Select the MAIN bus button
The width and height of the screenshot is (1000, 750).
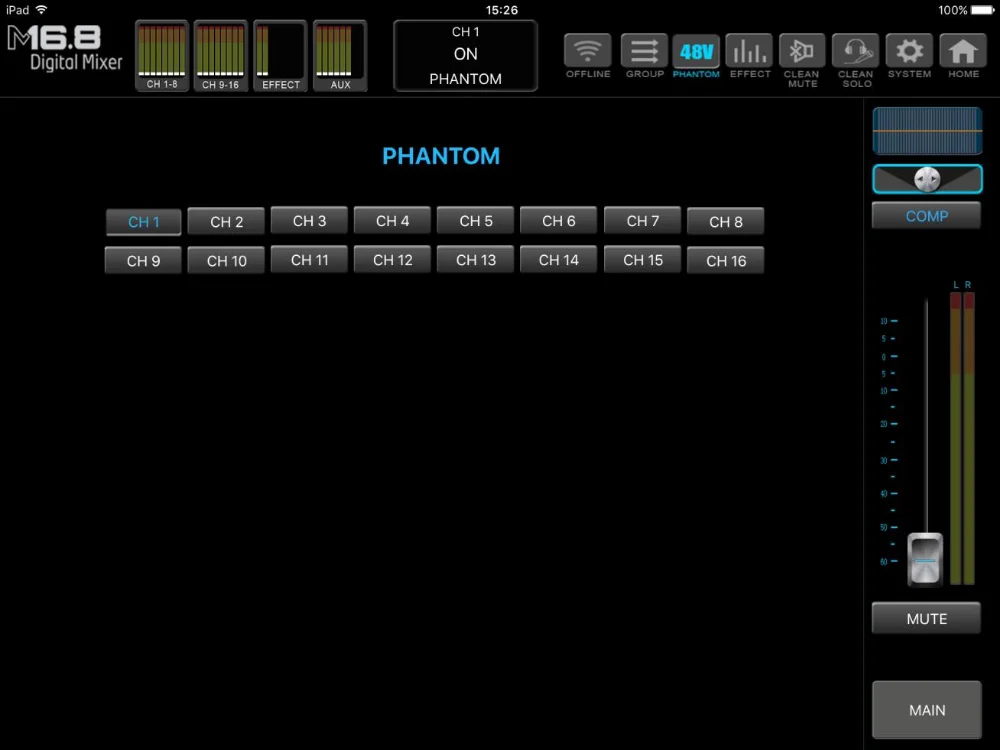coord(927,710)
